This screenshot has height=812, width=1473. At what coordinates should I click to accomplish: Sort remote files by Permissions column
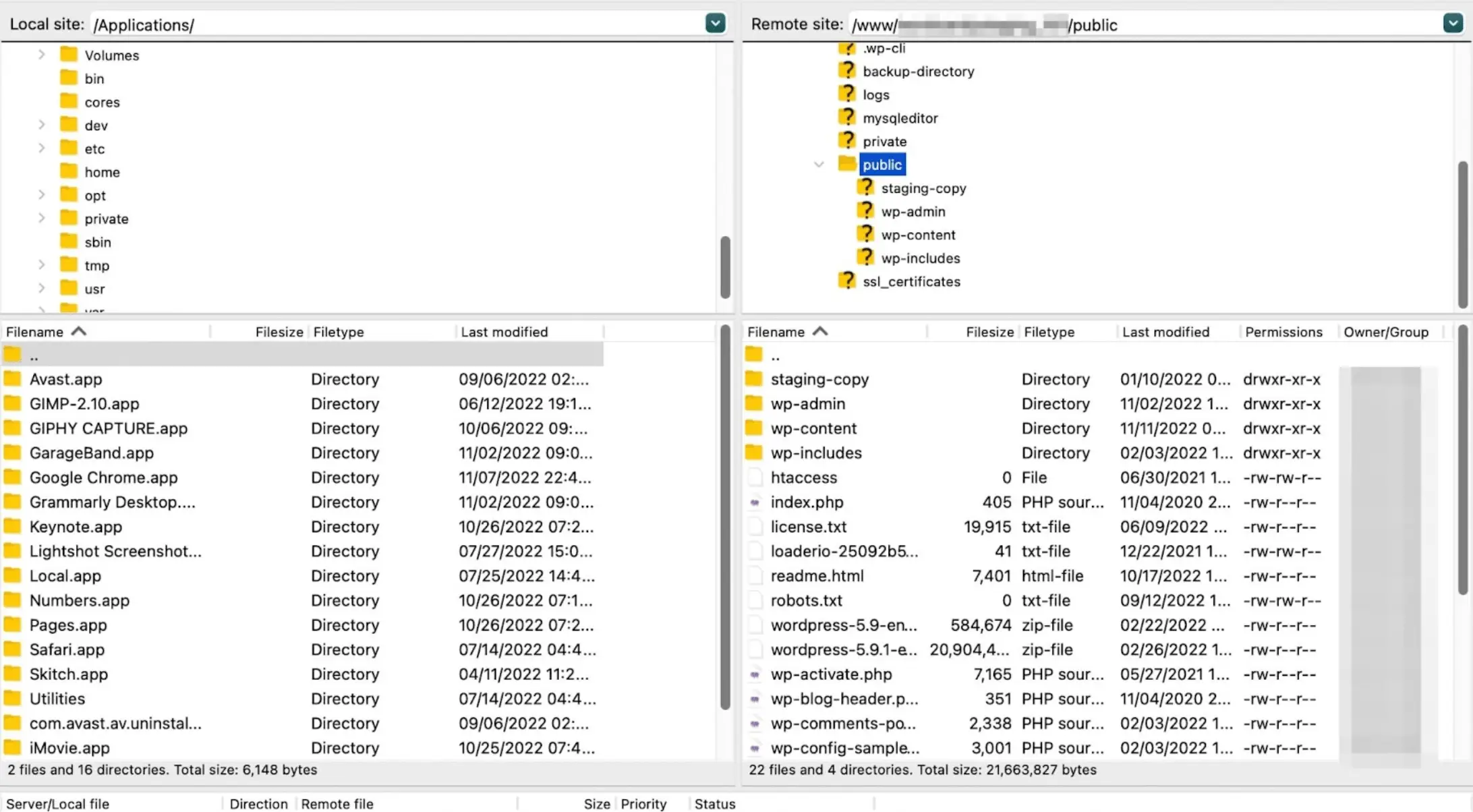pos(1283,332)
